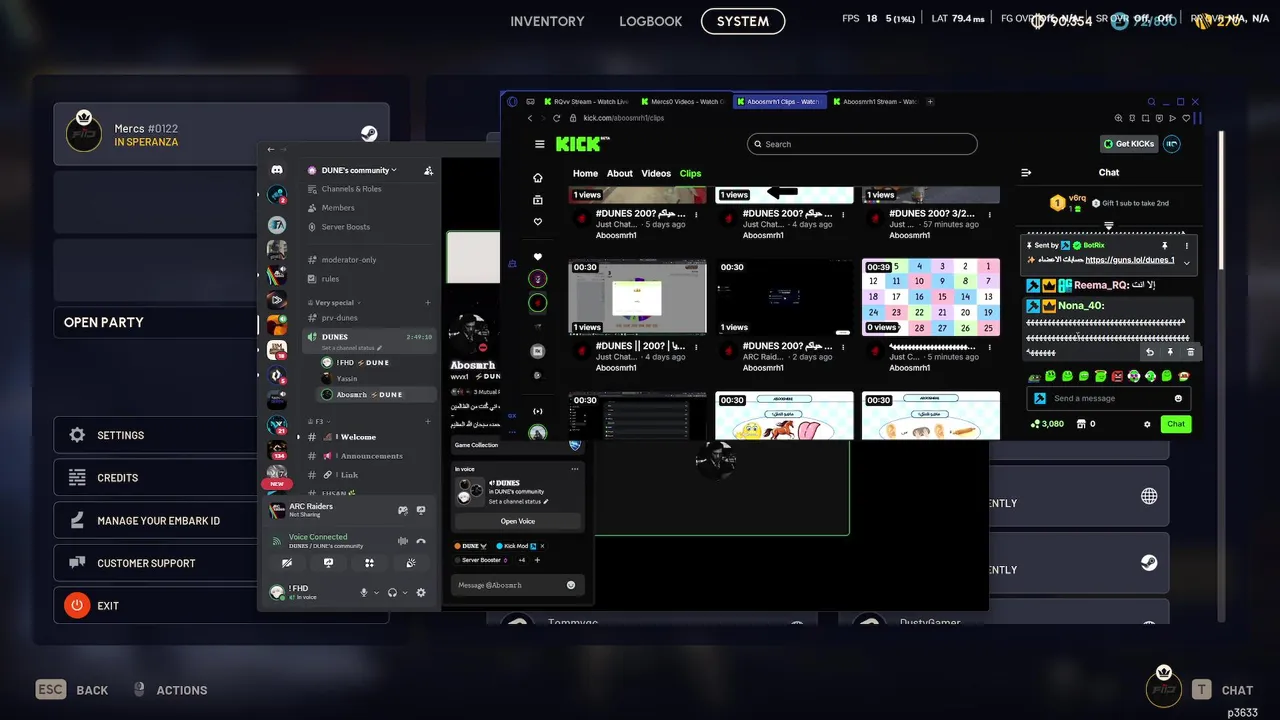Open Kick channel Home tab
The height and width of the screenshot is (720, 1280).
(585, 173)
